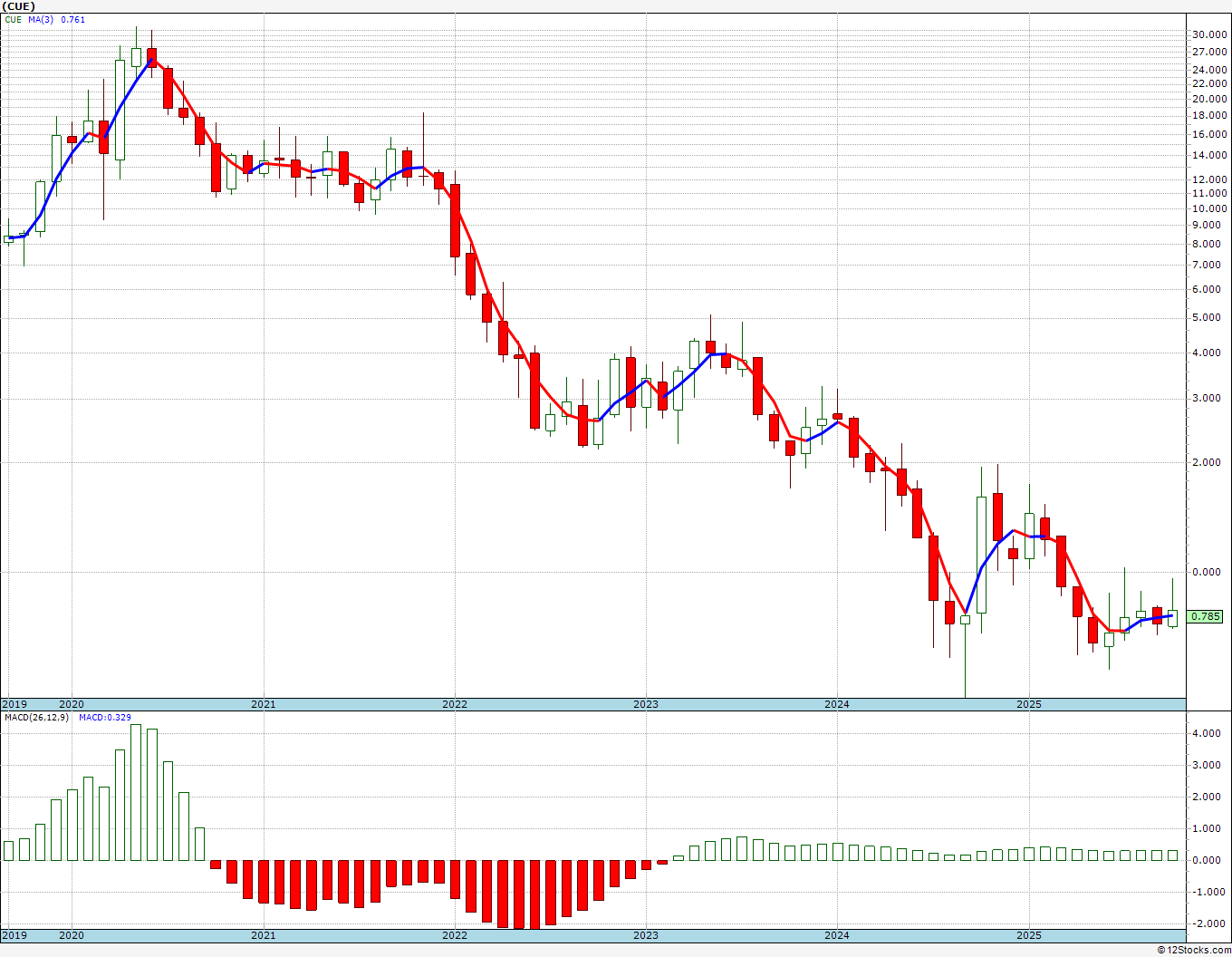The width and height of the screenshot is (1232, 957).
Task: Select 2019 on the price chart time axis
Action: [14, 704]
